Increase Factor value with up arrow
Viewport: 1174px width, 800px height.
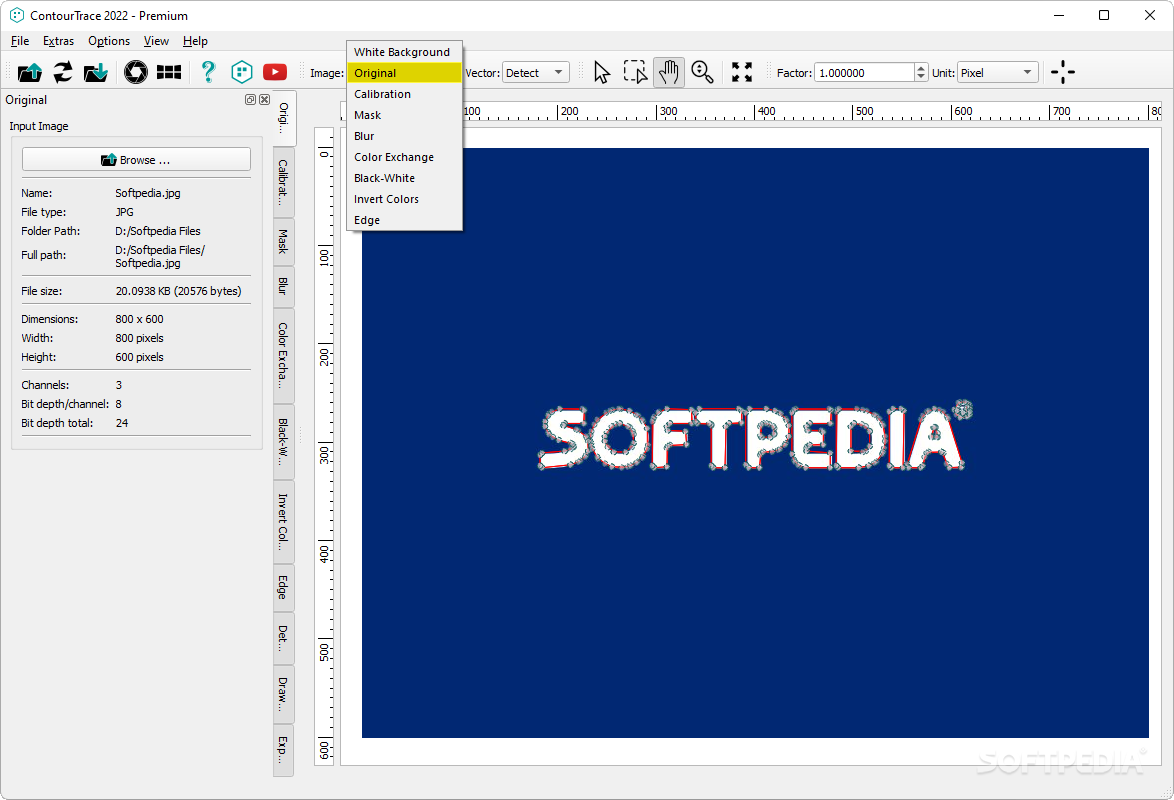(921, 67)
